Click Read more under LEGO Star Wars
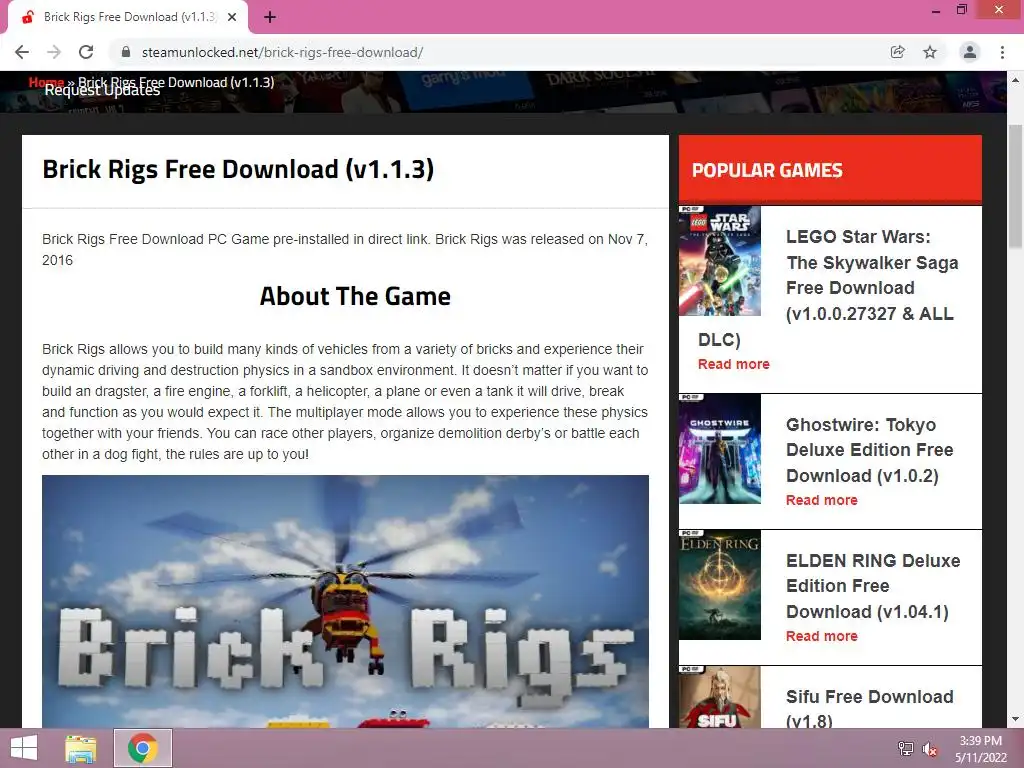 coord(733,364)
